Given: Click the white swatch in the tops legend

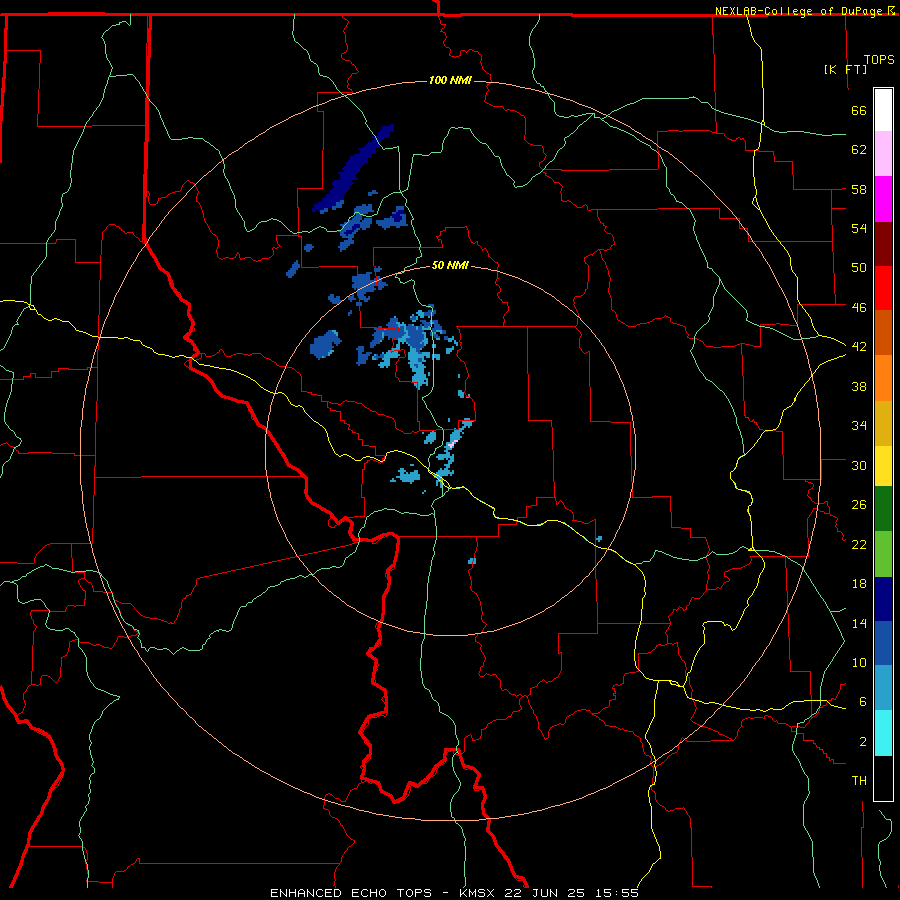Looking at the screenshot, I should [883, 110].
